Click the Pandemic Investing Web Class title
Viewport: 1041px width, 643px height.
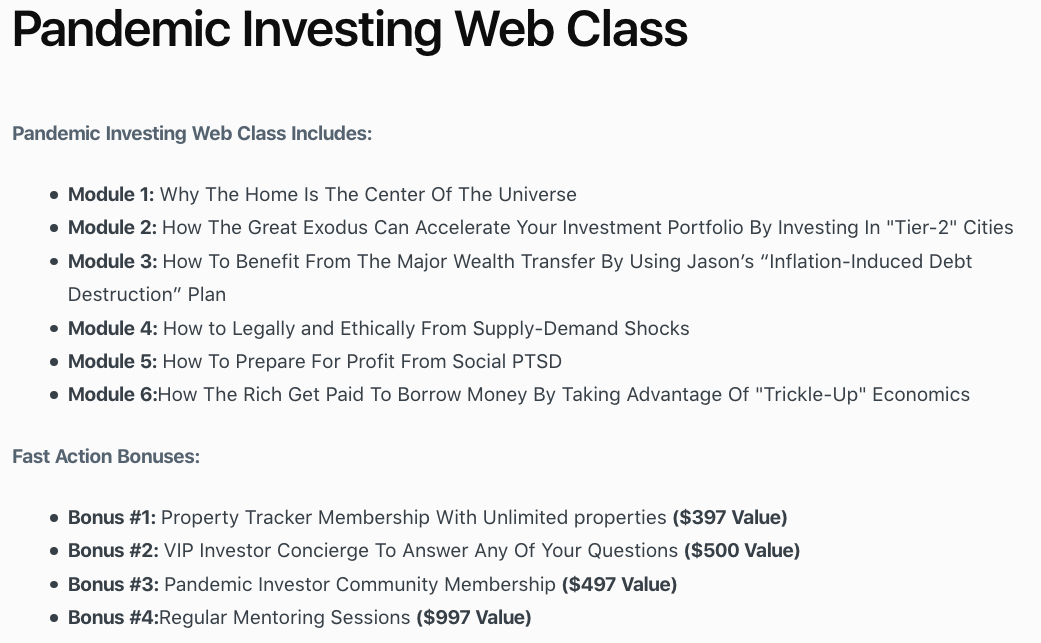pos(350,30)
